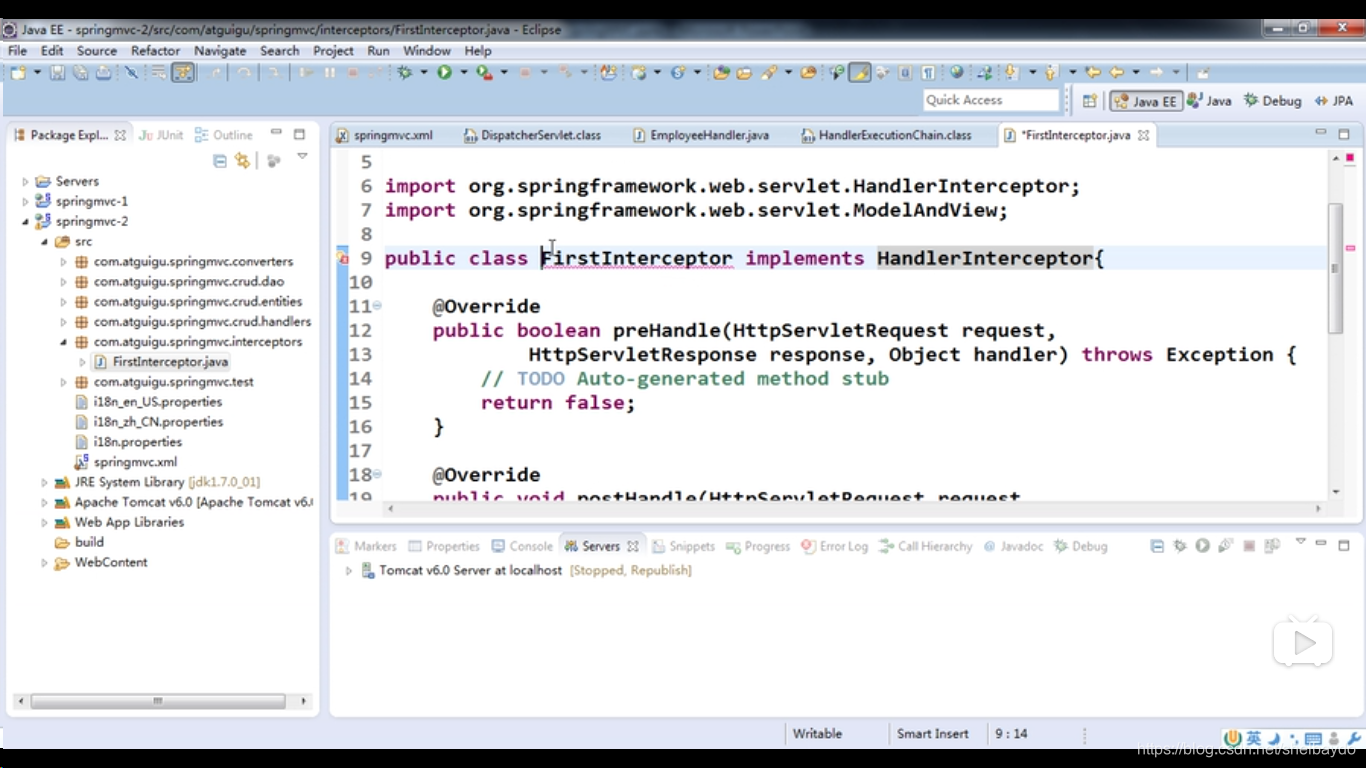The height and width of the screenshot is (768, 1366).
Task: Toggle Mark Occurrences highlighter button
Action: click(x=860, y=72)
